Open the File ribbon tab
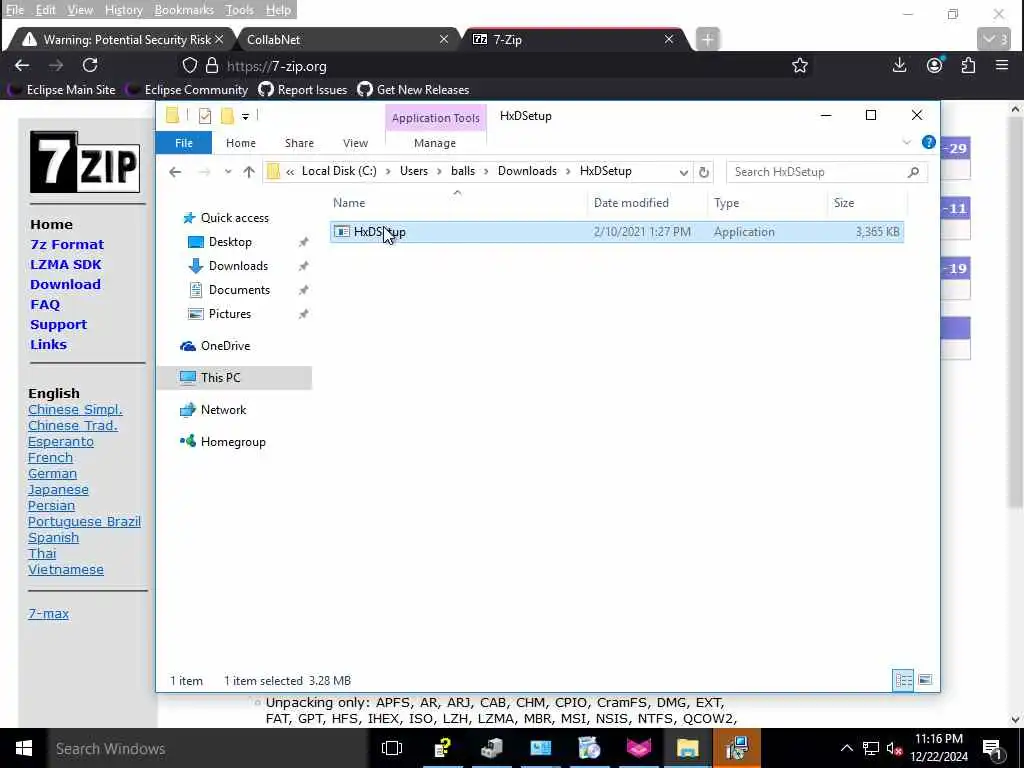Screen dimensions: 1024x768 tap(184, 142)
